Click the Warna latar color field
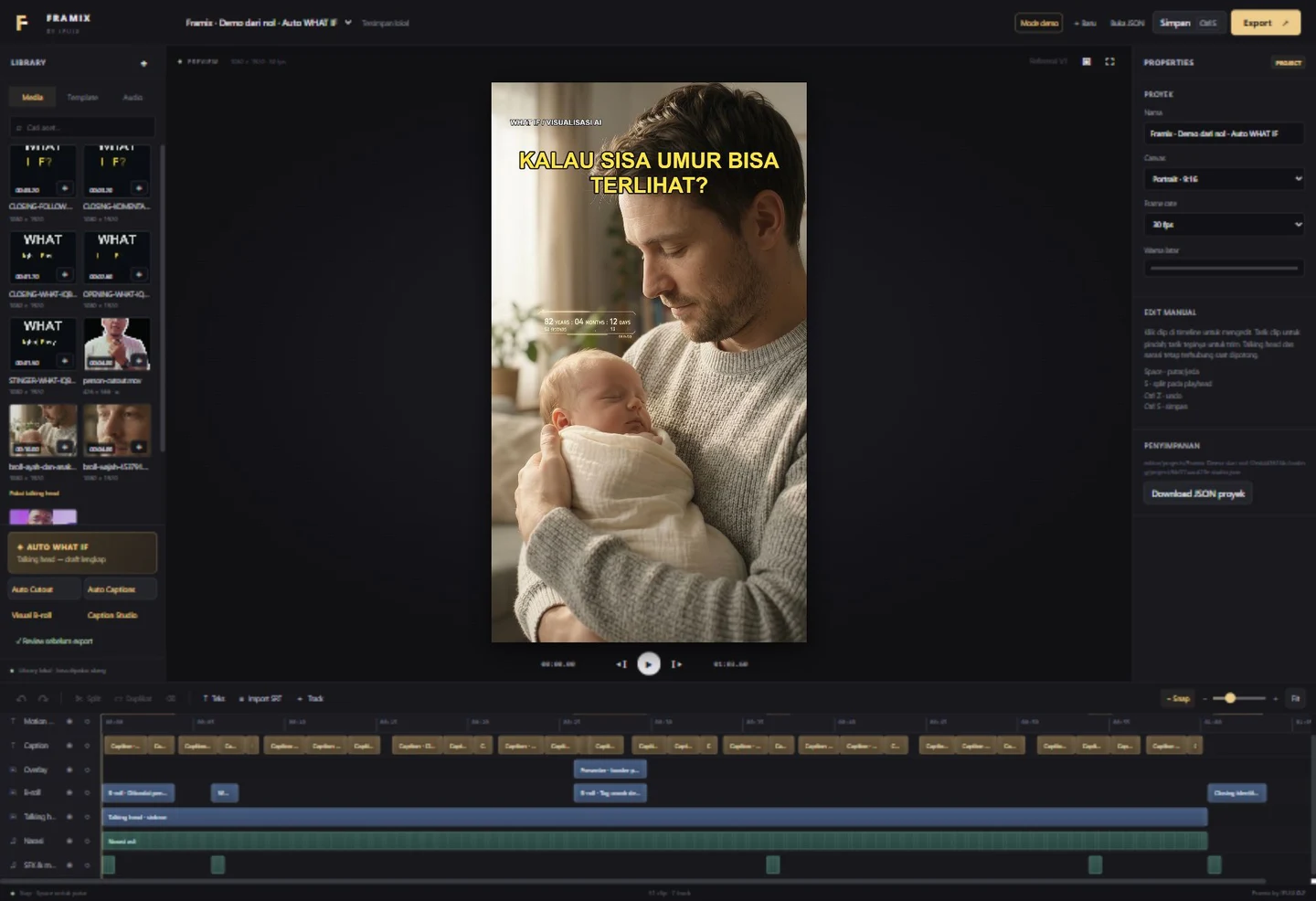The image size is (1316, 901). tap(1224, 269)
